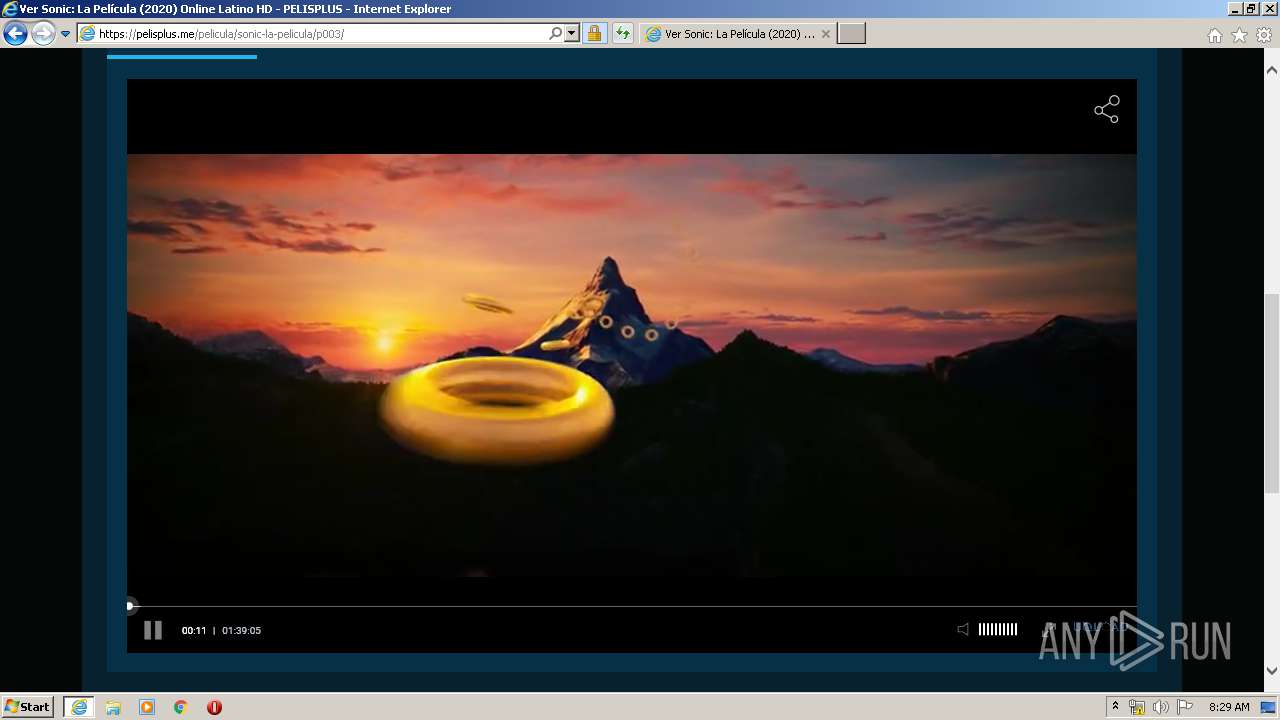Click the 8:29 AM system clock
Viewport: 1280px width, 720px height.
tap(1229, 707)
